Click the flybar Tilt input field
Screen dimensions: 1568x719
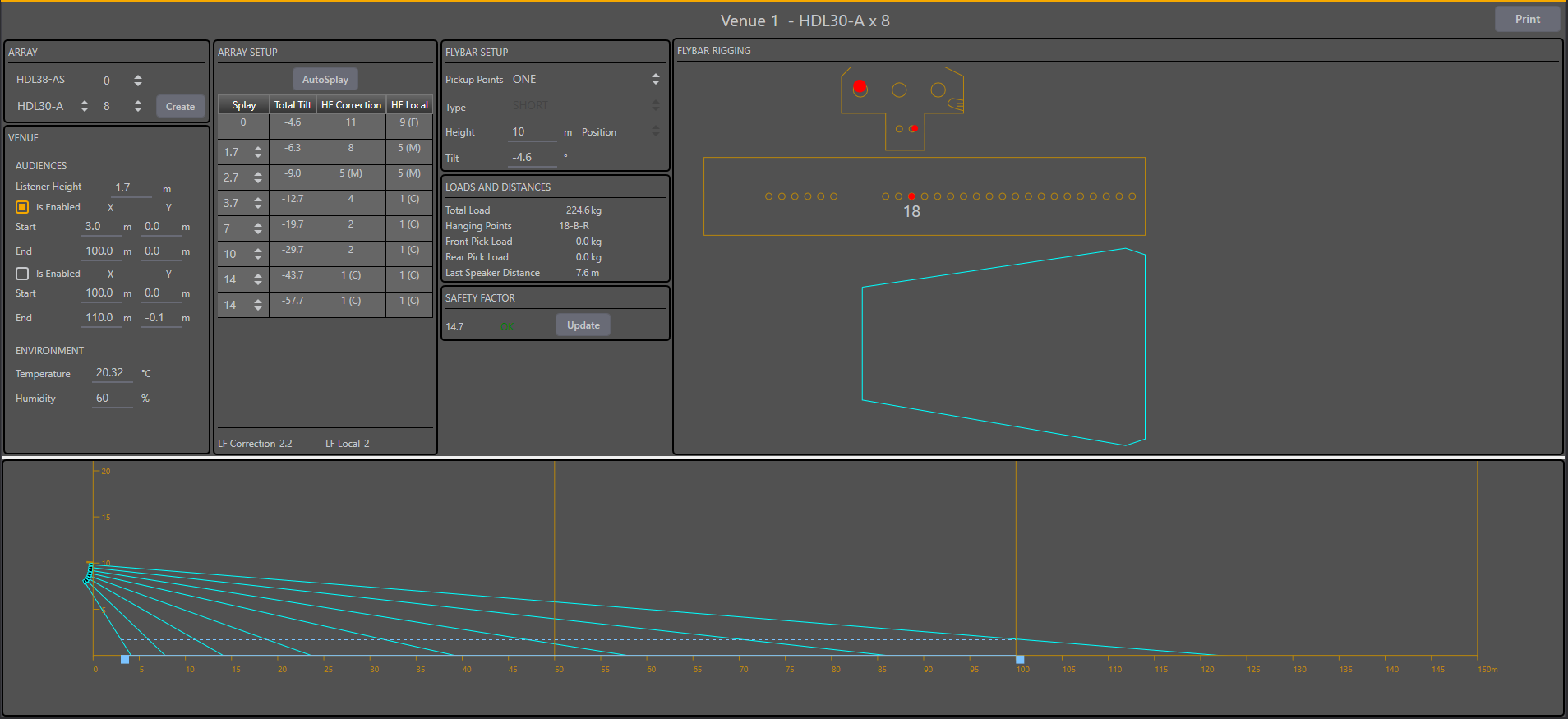pos(531,158)
